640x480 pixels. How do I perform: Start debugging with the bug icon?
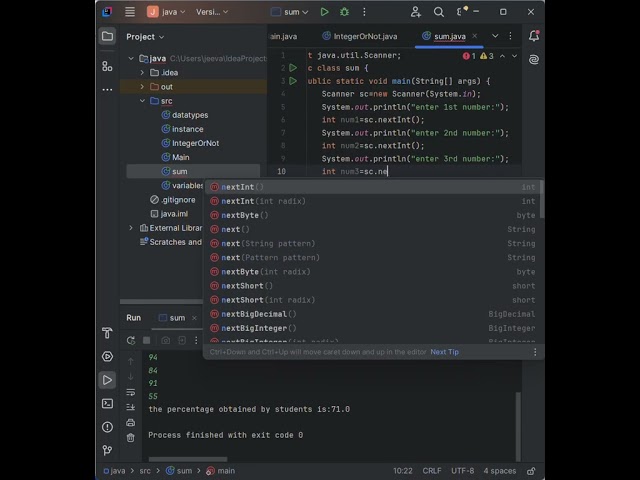tap(344, 12)
